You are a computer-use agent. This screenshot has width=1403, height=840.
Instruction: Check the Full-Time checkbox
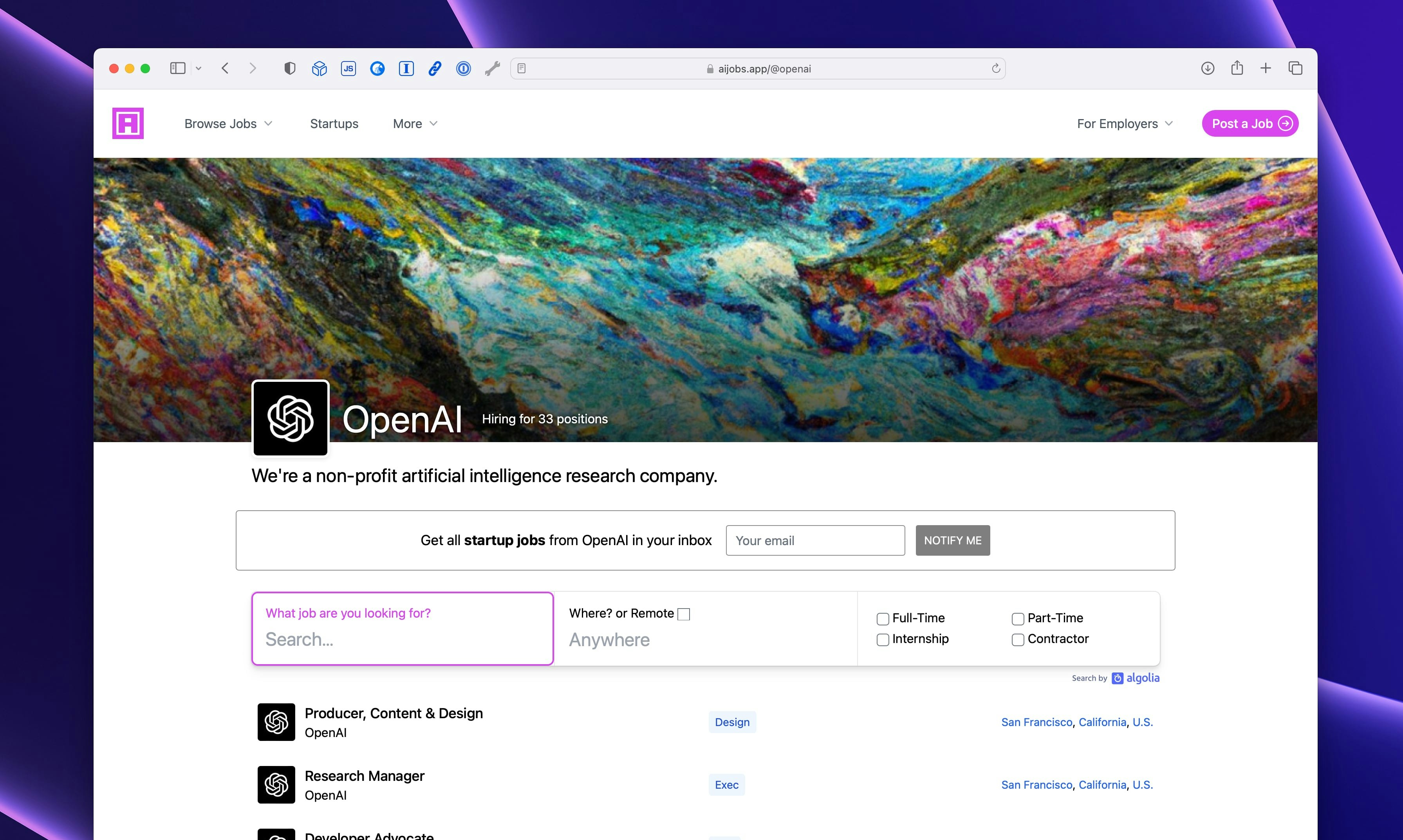[883, 619]
